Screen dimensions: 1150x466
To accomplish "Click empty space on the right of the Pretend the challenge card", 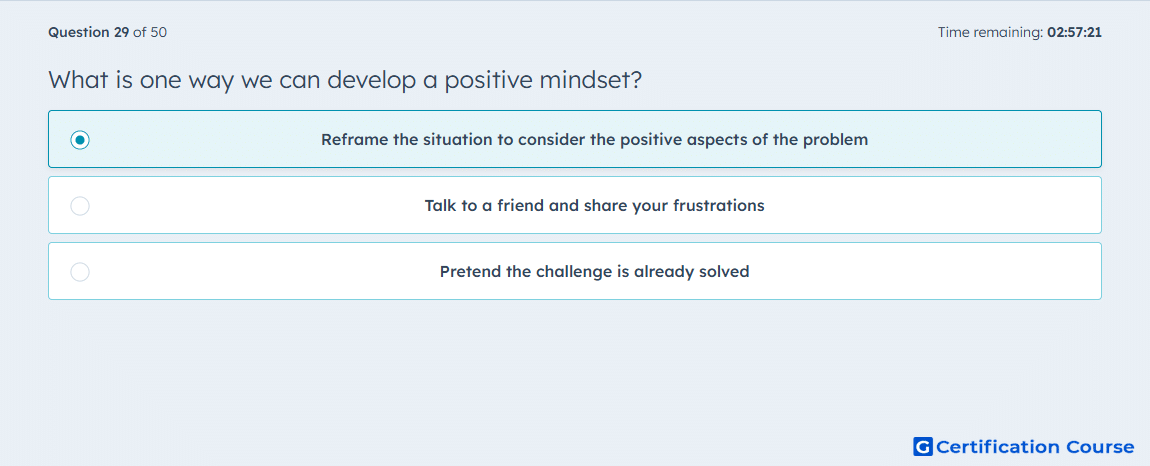I will pyautogui.click(x=953, y=272).
